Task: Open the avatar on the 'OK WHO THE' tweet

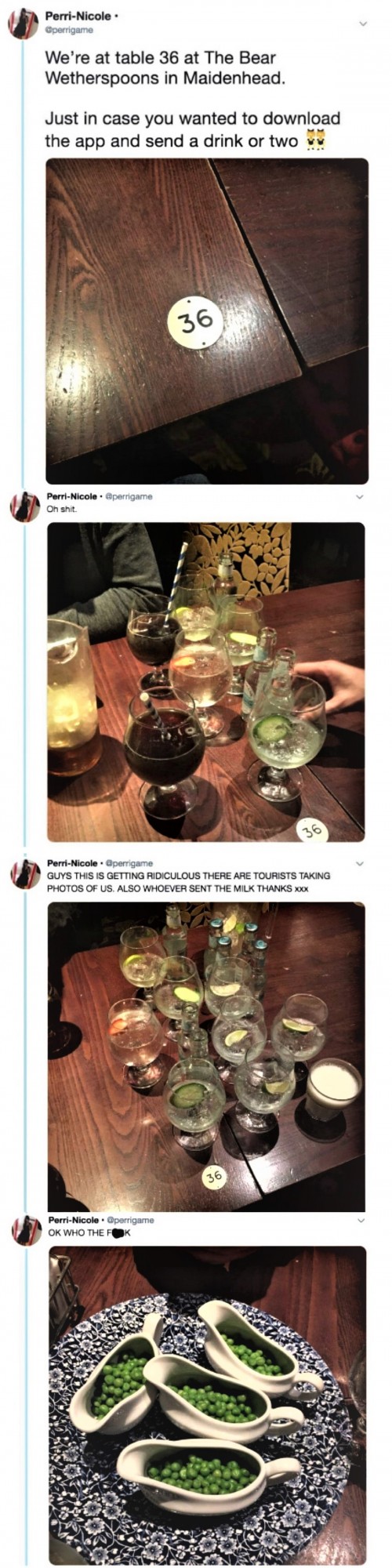Action: coord(24,1230)
